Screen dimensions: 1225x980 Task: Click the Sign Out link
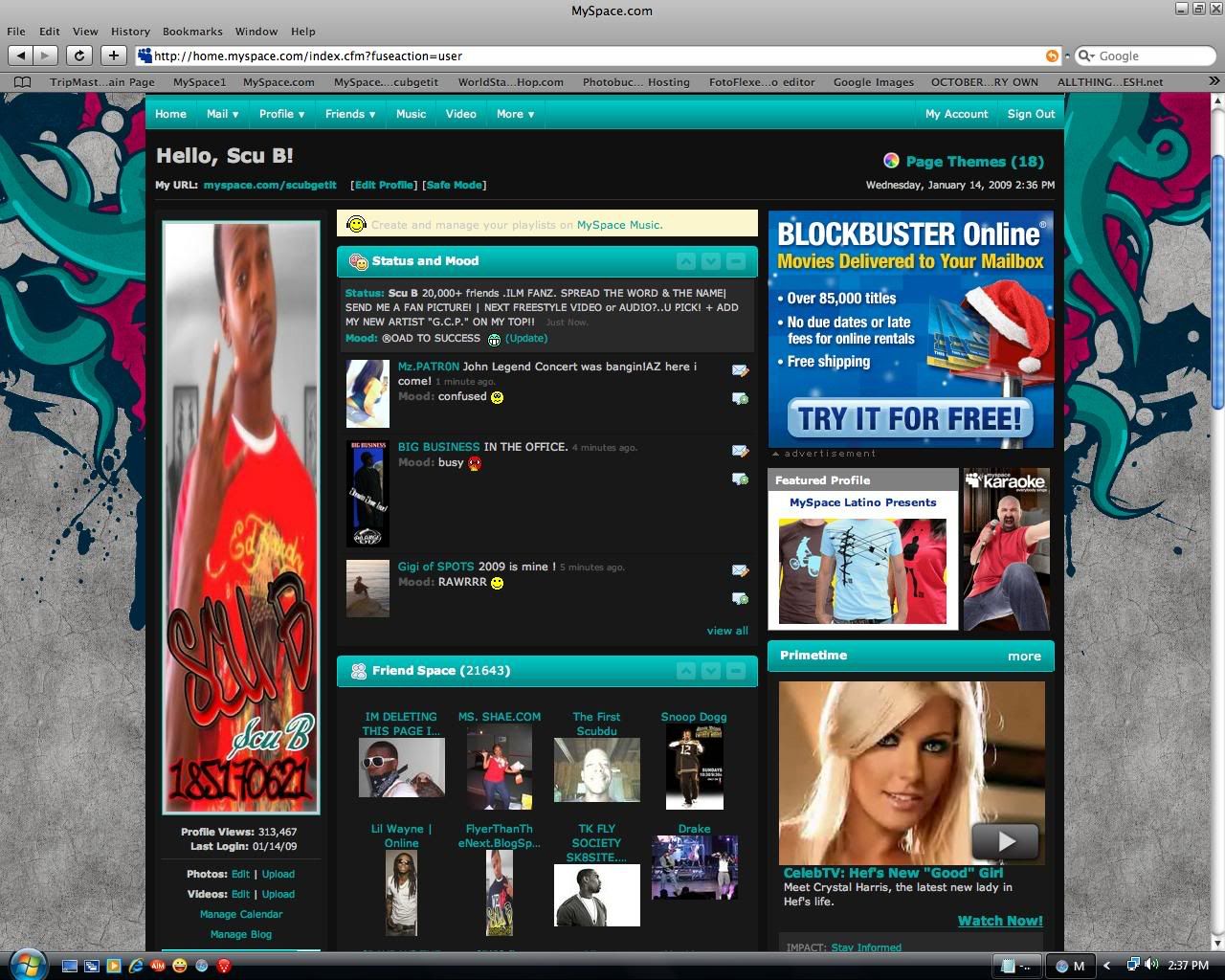(x=1031, y=114)
